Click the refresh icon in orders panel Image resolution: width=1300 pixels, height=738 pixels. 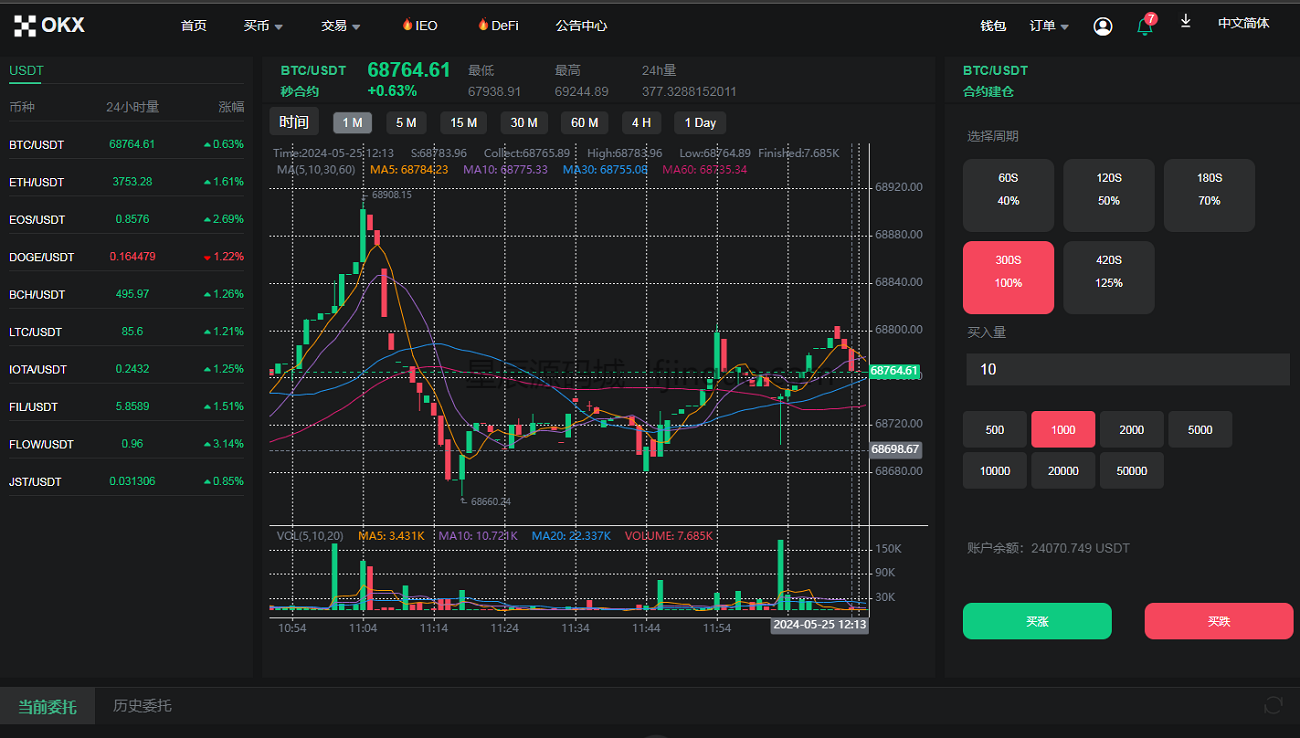[x=1273, y=705]
